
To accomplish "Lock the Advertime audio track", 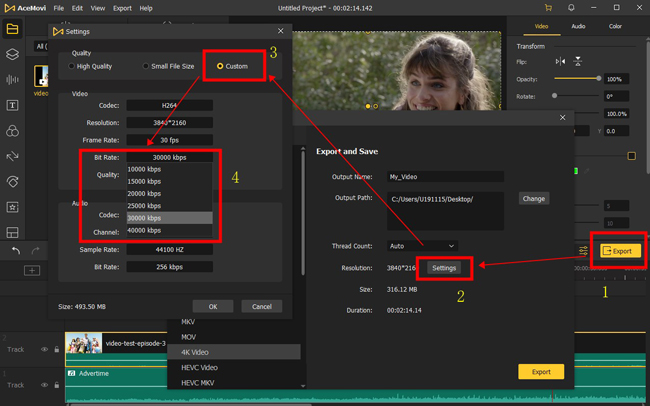I will (57, 385).
